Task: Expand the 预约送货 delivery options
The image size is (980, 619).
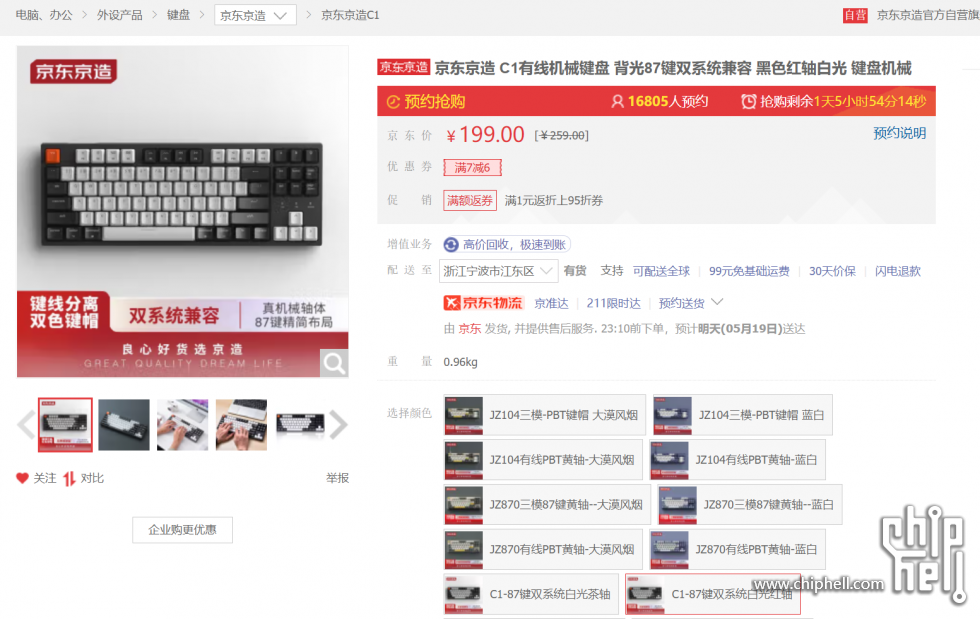Action: point(691,303)
